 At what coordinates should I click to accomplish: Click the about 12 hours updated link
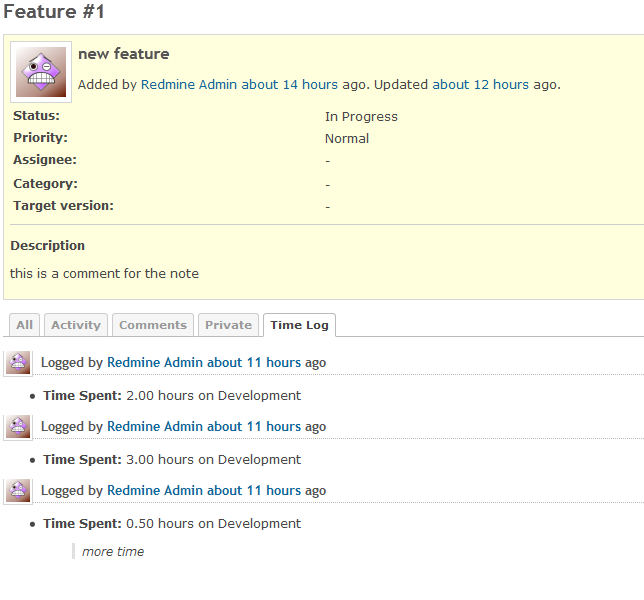click(x=481, y=85)
